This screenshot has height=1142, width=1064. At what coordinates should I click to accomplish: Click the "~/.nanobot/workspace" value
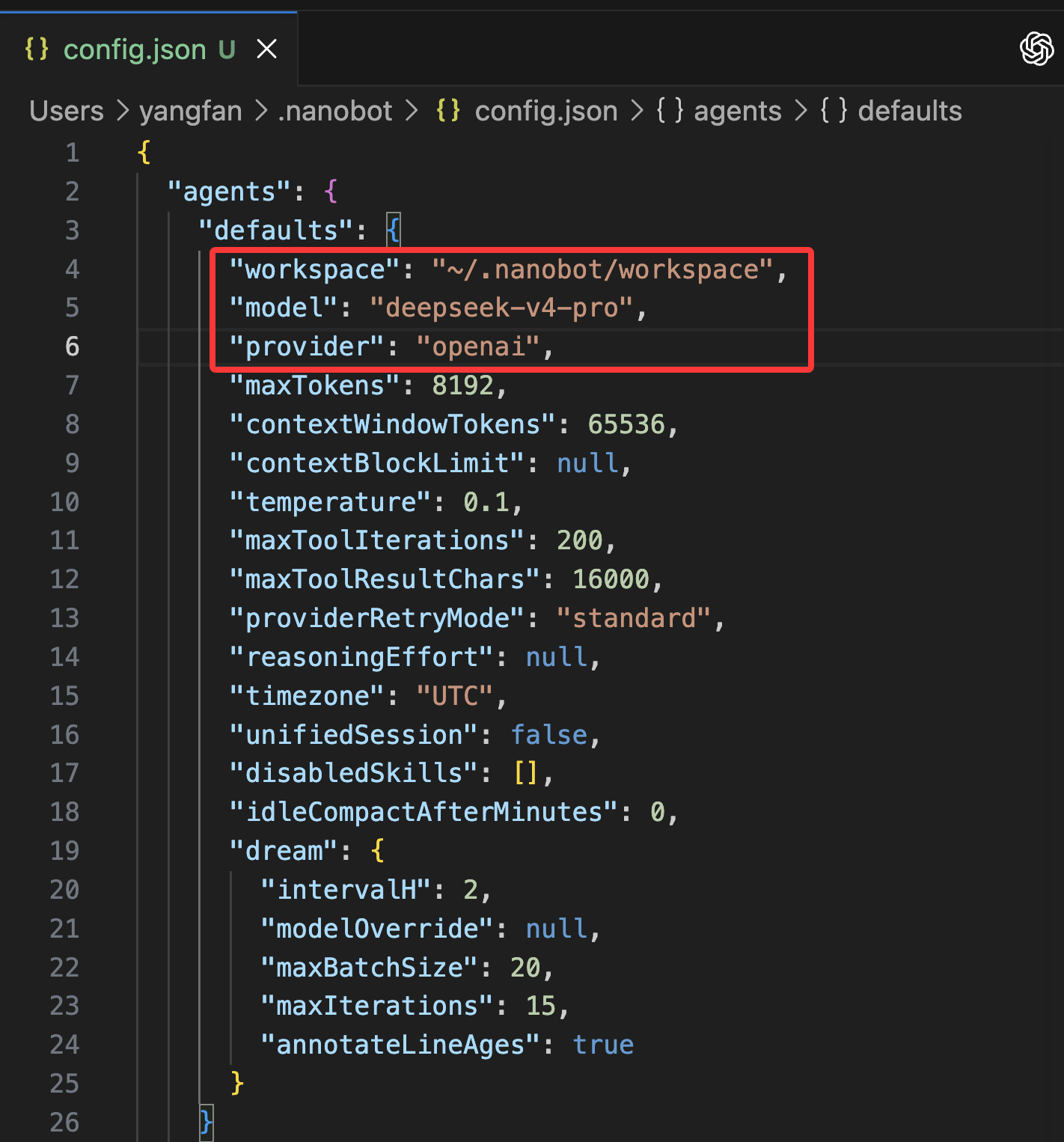point(602,269)
